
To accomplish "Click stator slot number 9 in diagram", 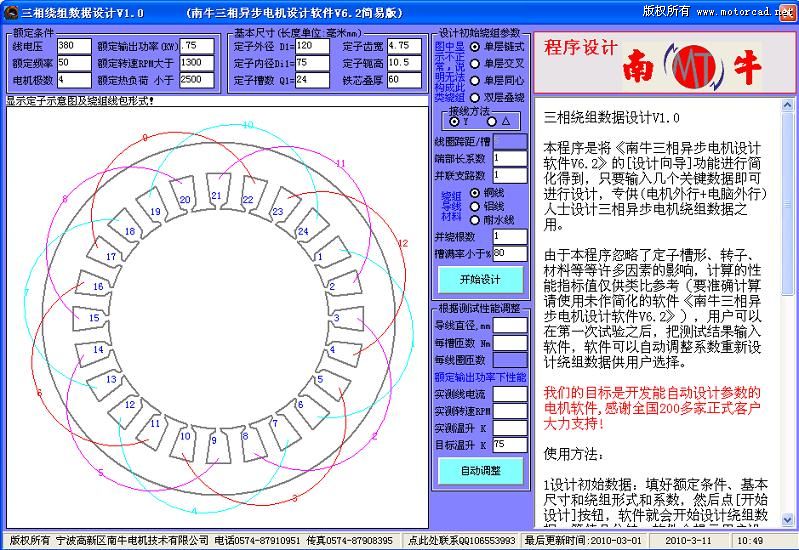I will click(214, 440).
